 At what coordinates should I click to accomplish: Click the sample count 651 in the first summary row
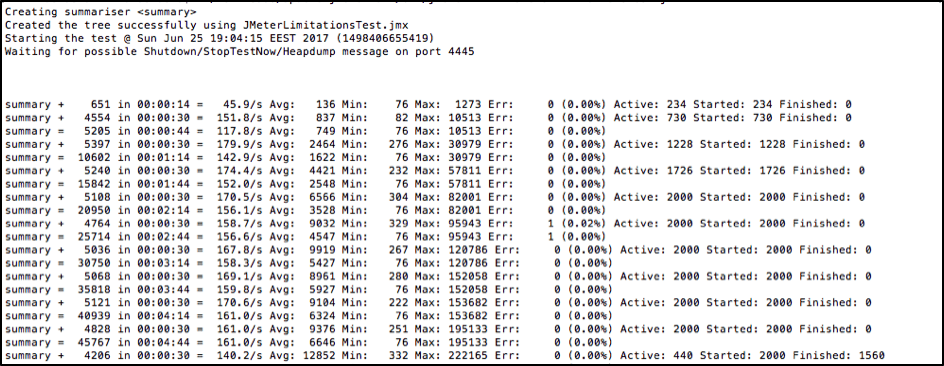100,105
